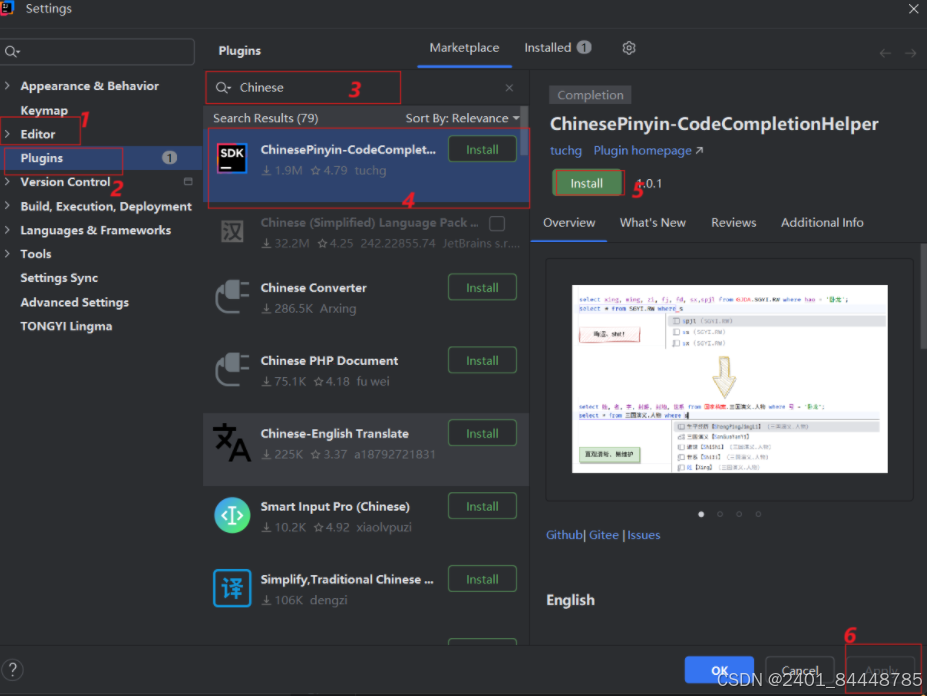
Task: Open the Overview tab
Action: (x=569, y=223)
